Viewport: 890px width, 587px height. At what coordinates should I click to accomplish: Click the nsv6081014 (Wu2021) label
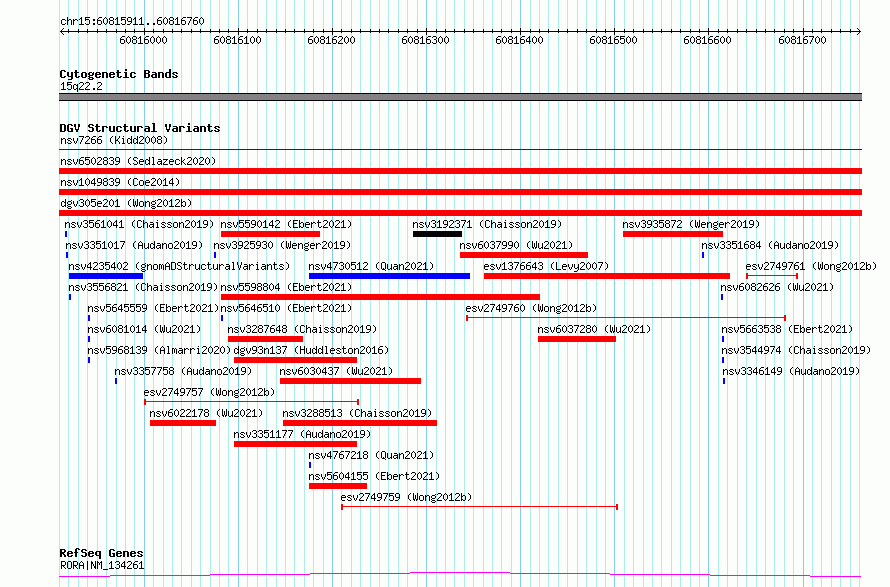[x=144, y=329]
